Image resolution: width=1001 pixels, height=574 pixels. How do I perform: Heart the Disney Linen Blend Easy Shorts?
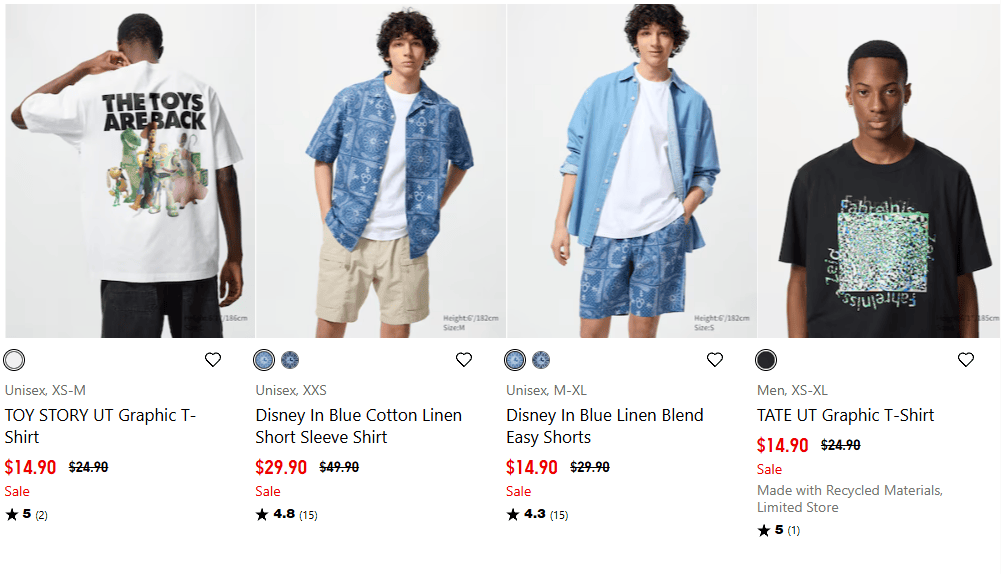point(715,360)
